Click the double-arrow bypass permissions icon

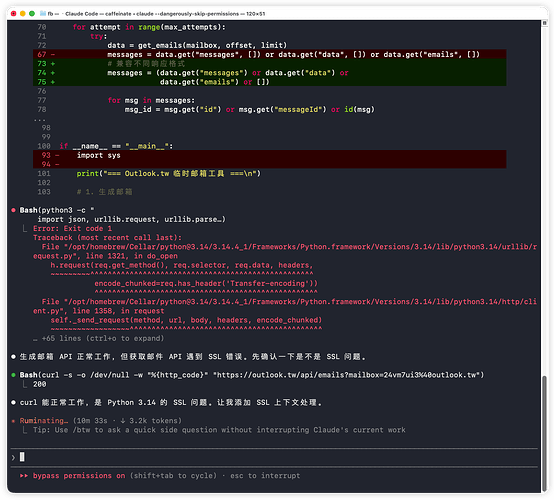[24, 476]
